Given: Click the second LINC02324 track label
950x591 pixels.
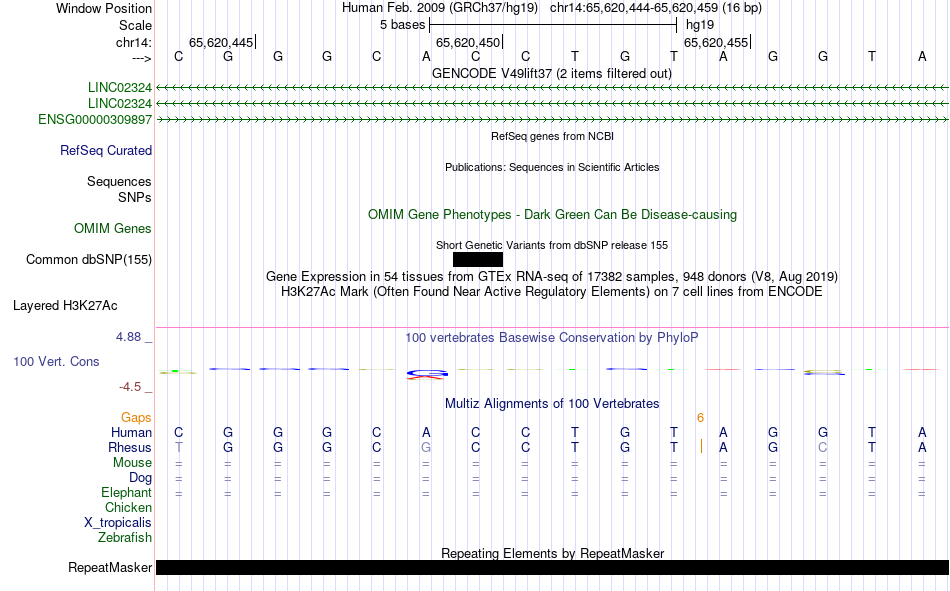Looking at the screenshot, I should click(119, 104).
